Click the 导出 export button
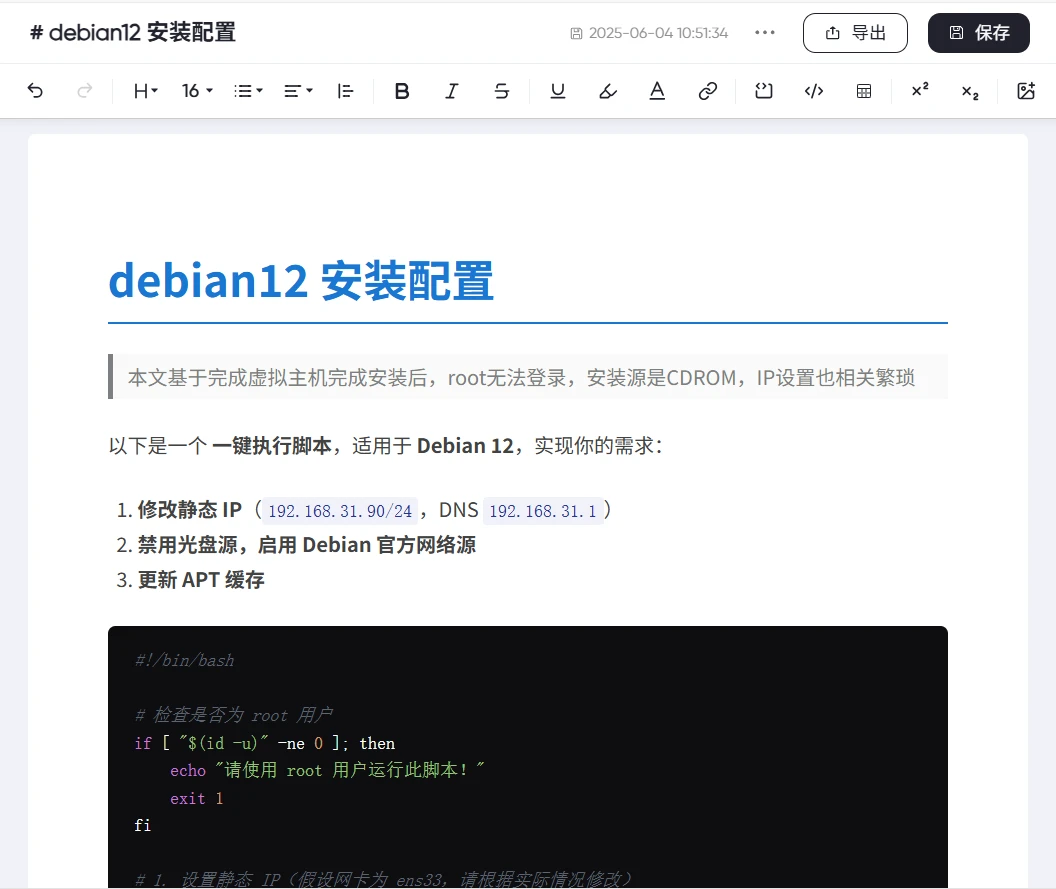Image resolution: width=1056 pixels, height=889 pixels. [x=855, y=33]
